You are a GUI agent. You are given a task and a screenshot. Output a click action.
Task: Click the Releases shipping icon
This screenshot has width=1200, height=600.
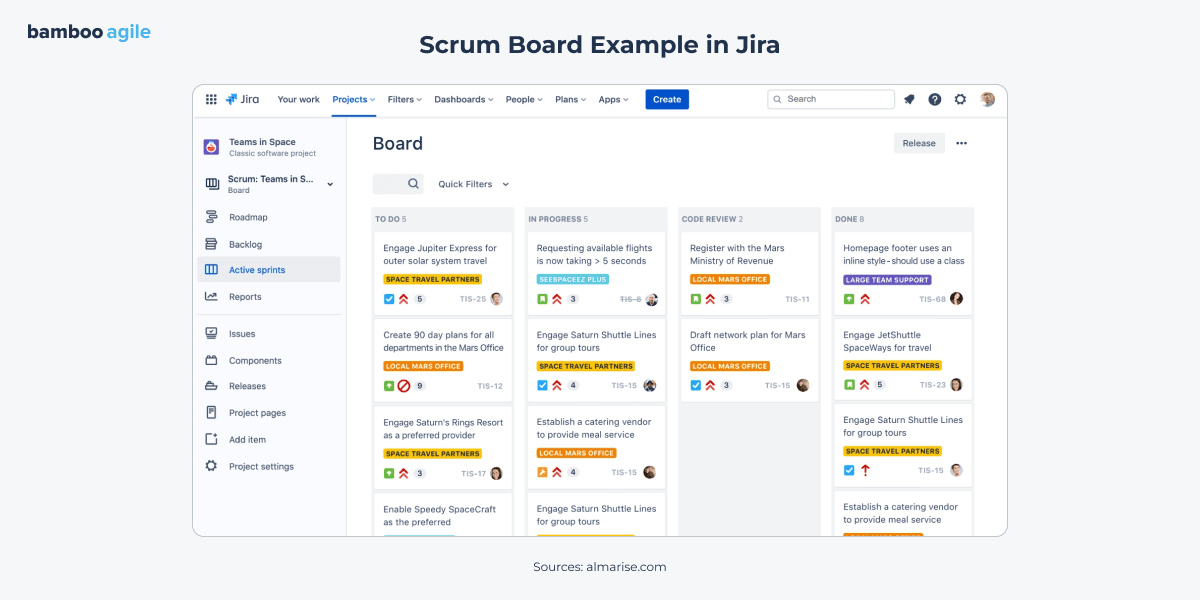pyautogui.click(x=212, y=386)
